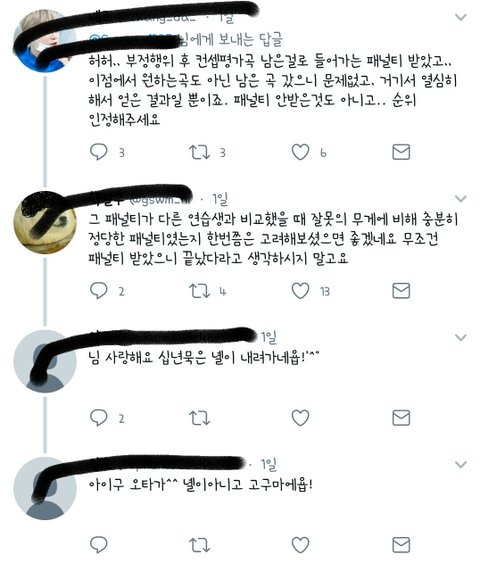Retweet the first tweet with 3 retweets
The image size is (480, 563).
pyautogui.click(x=200, y=152)
